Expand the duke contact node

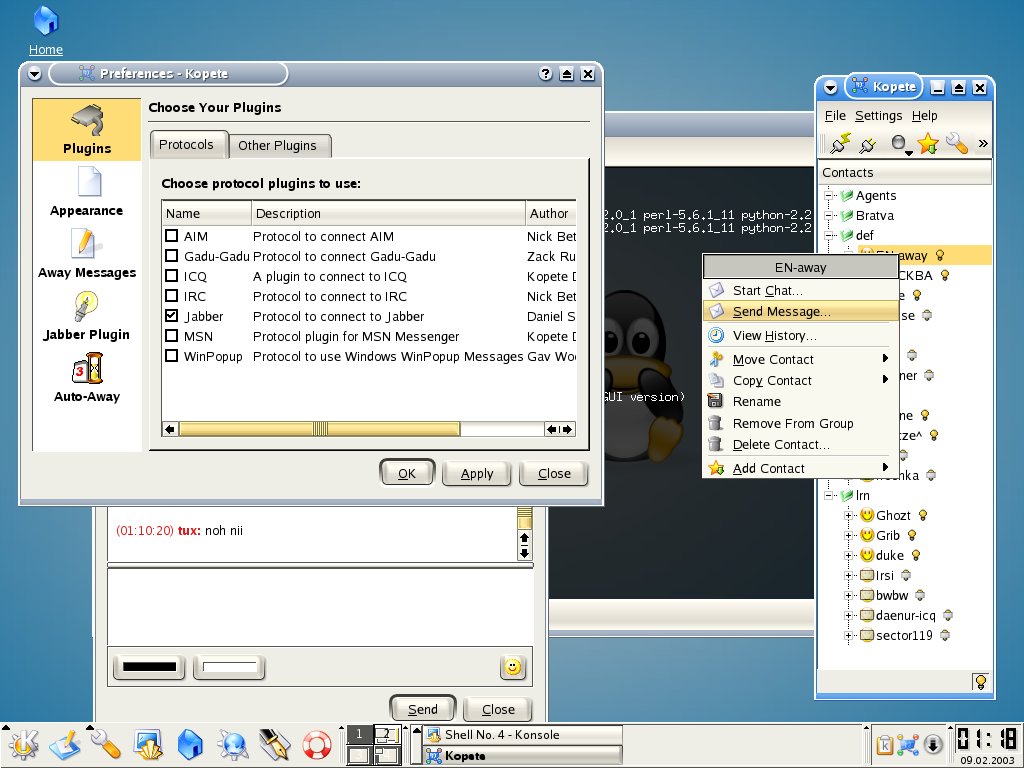(848, 556)
